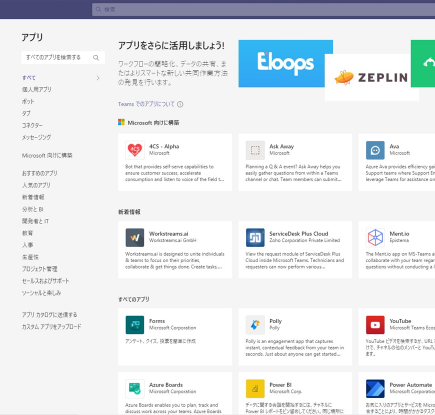Select the セールスおよびサポート category
This screenshot has height=415, width=435.
click(x=46, y=281)
